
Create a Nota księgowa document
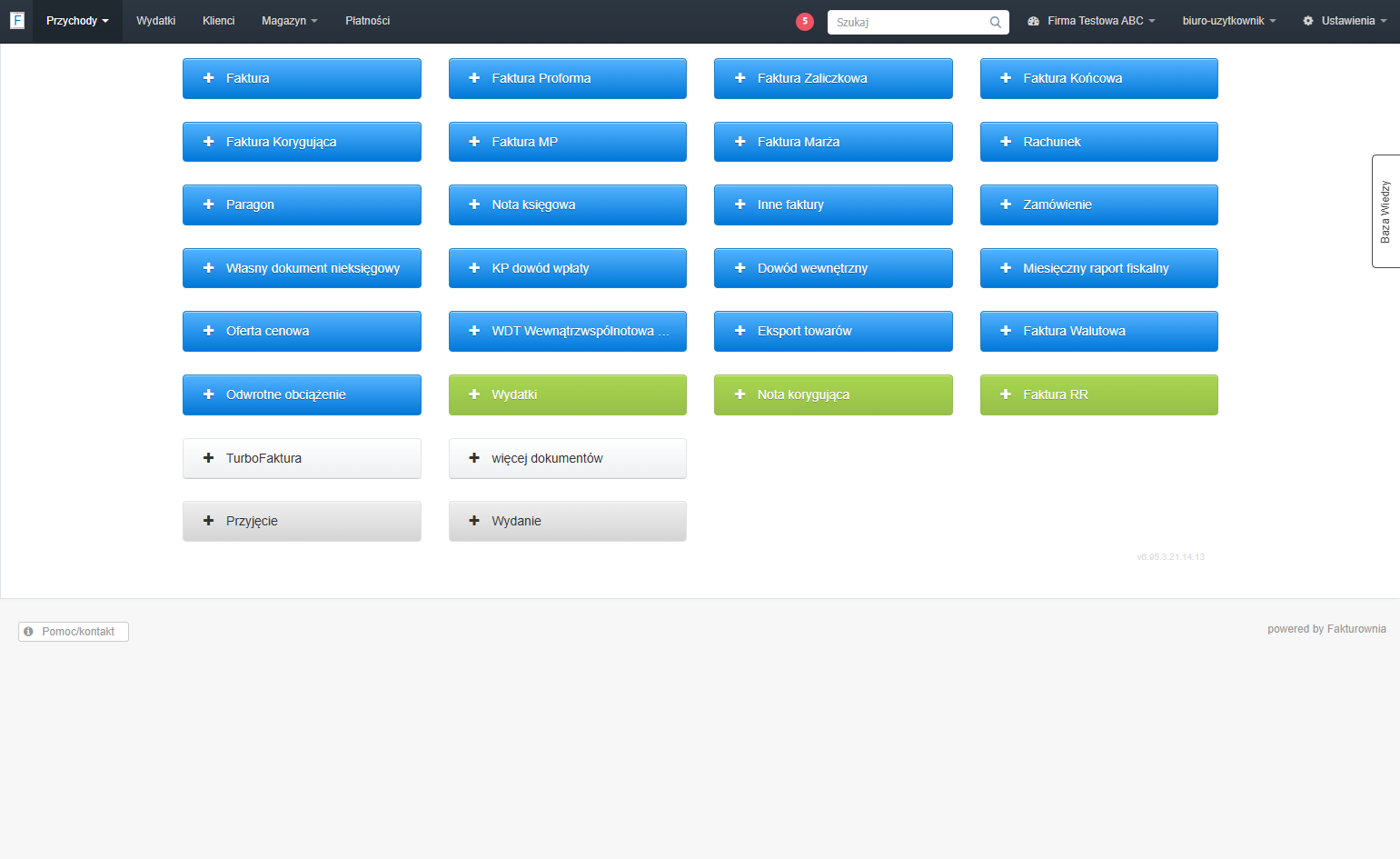568,205
